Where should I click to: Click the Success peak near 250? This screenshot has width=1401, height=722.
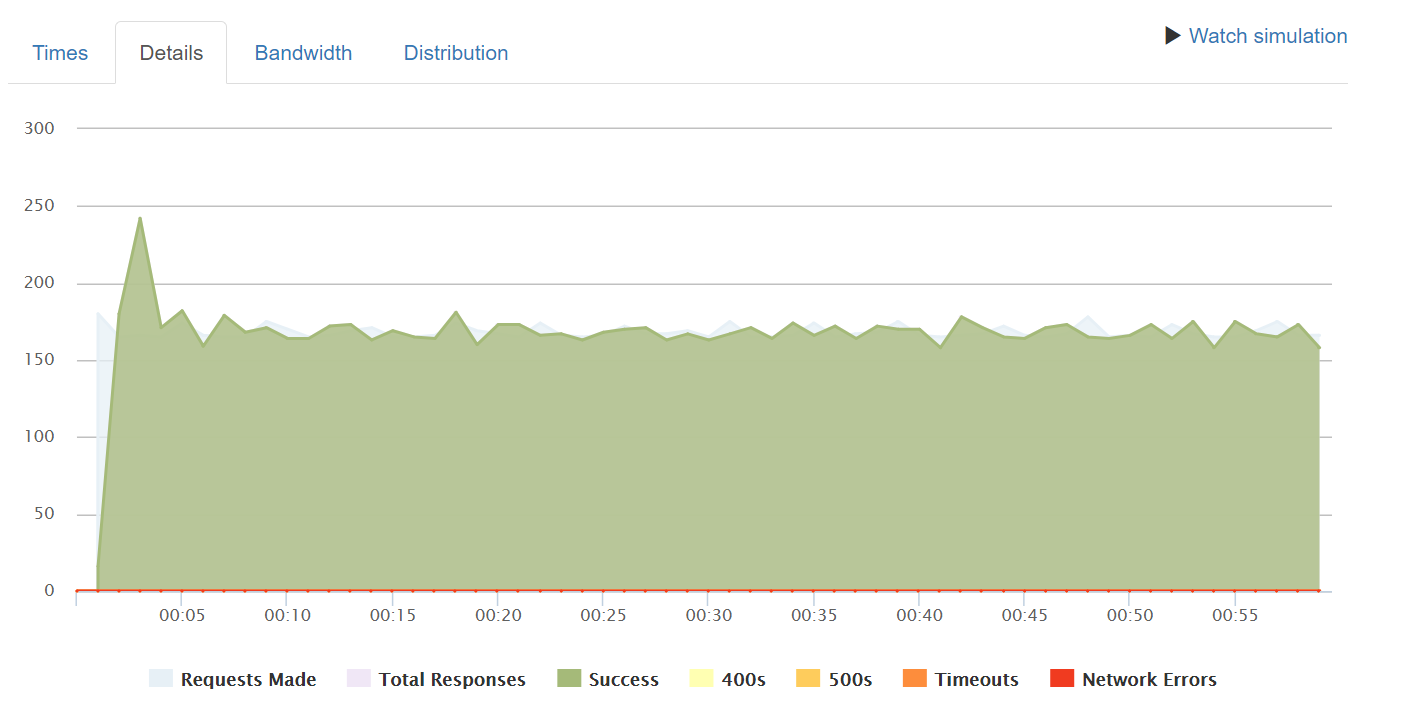[140, 218]
